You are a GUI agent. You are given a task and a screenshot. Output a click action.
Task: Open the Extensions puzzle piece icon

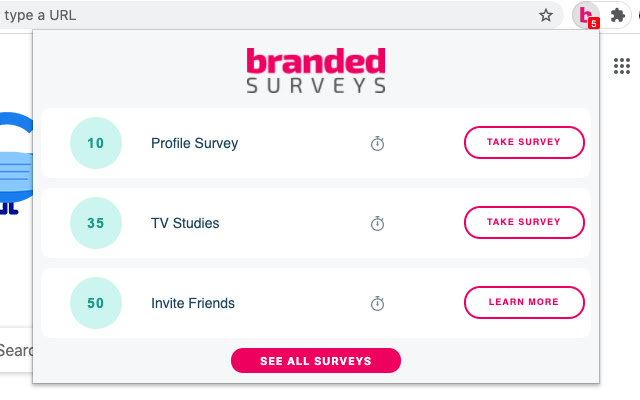click(618, 15)
